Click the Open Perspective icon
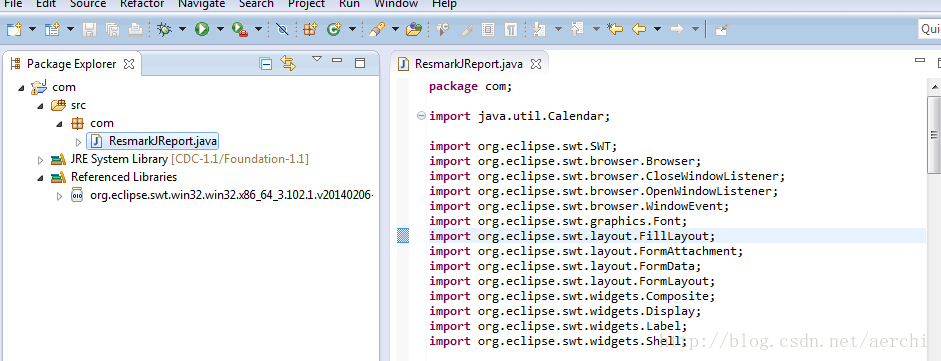Screen dimensions: 941x361 coord(721,29)
